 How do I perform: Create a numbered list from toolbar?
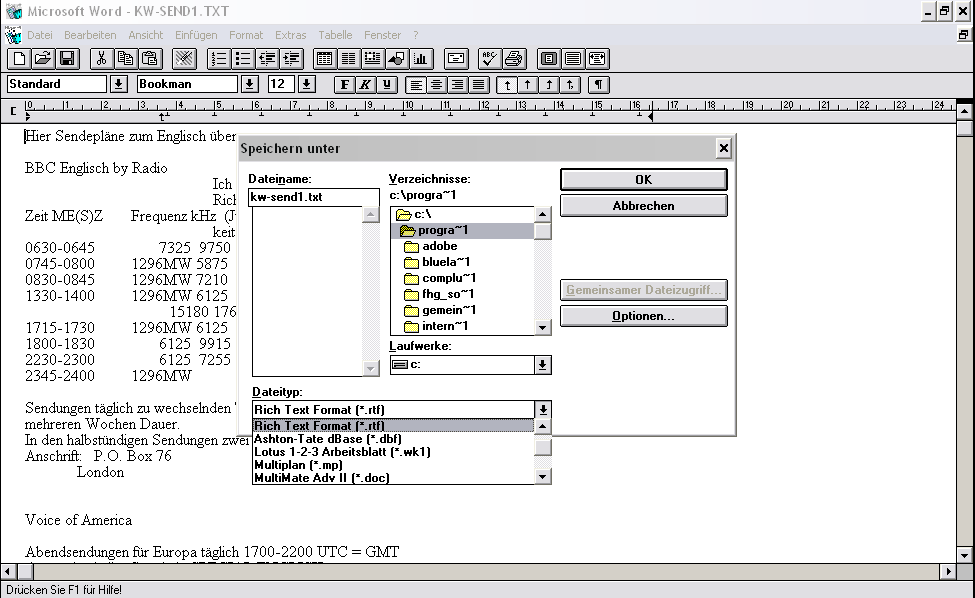coord(218,59)
